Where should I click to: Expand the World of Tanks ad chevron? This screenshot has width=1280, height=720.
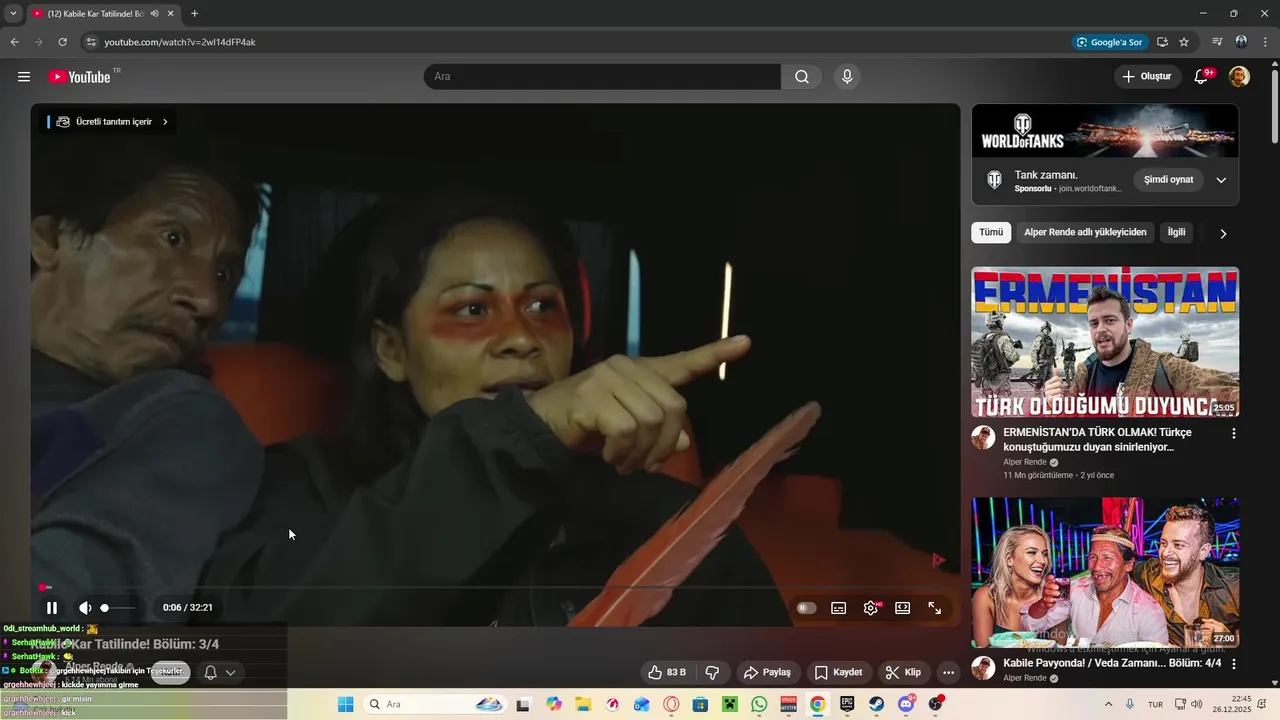point(1221,180)
